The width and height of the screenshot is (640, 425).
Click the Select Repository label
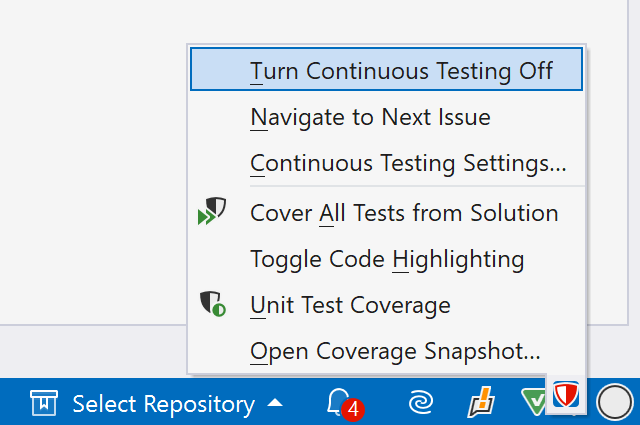click(163, 404)
